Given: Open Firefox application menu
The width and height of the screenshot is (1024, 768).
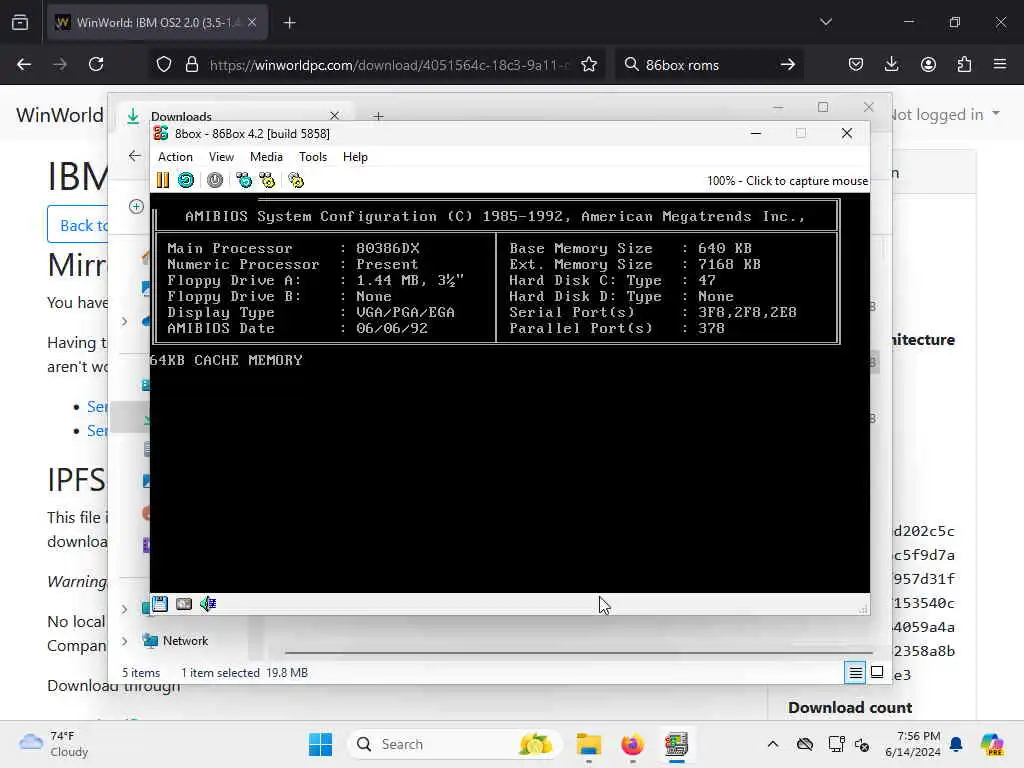Looking at the screenshot, I should click(x=1000, y=64).
